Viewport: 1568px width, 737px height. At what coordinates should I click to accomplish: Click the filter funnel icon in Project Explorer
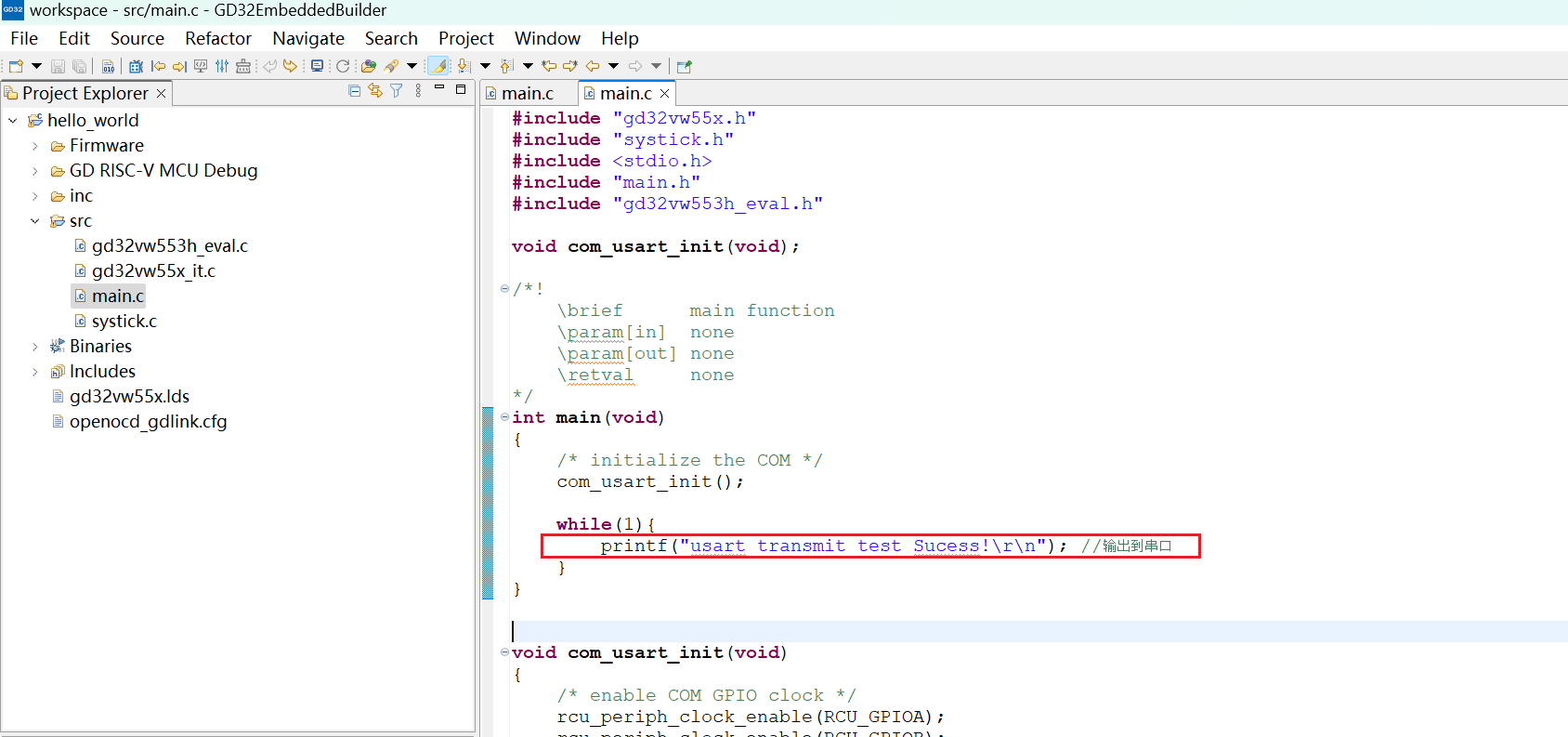click(397, 91)
